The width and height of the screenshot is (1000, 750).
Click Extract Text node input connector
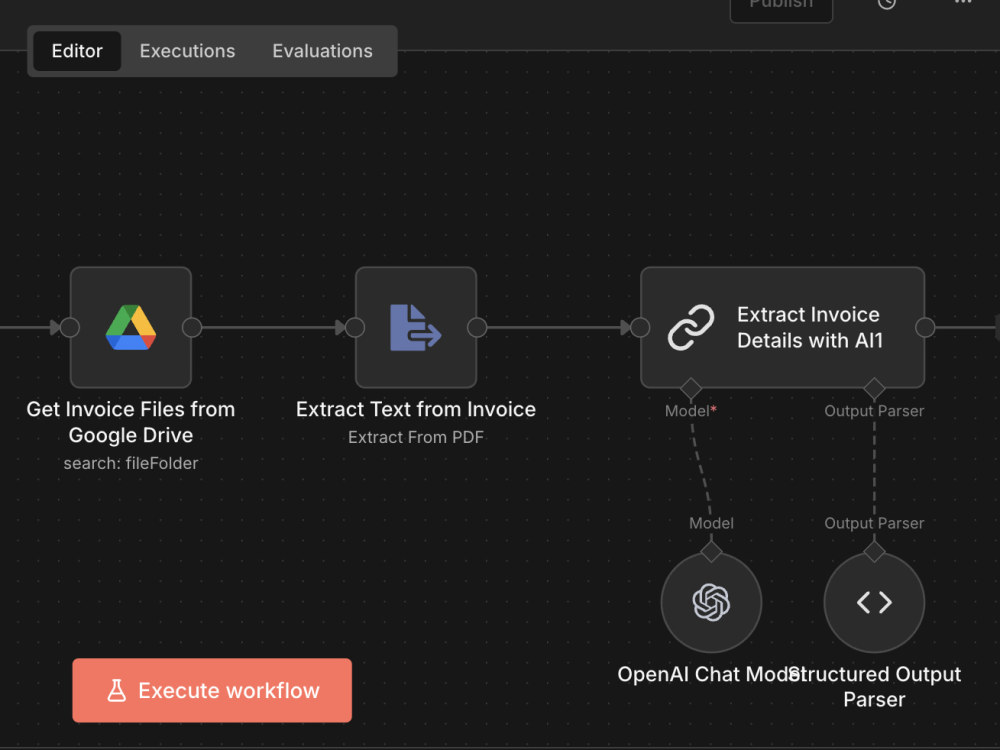tap(355, 328)
